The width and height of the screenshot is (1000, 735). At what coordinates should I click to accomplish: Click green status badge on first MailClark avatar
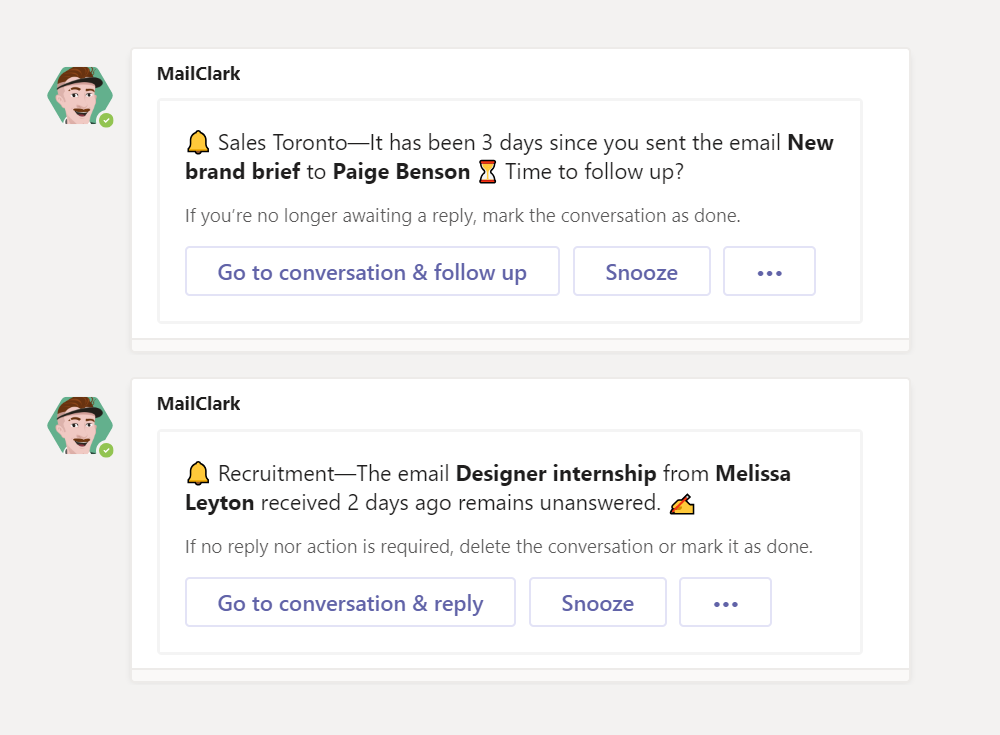coord(107,120)
